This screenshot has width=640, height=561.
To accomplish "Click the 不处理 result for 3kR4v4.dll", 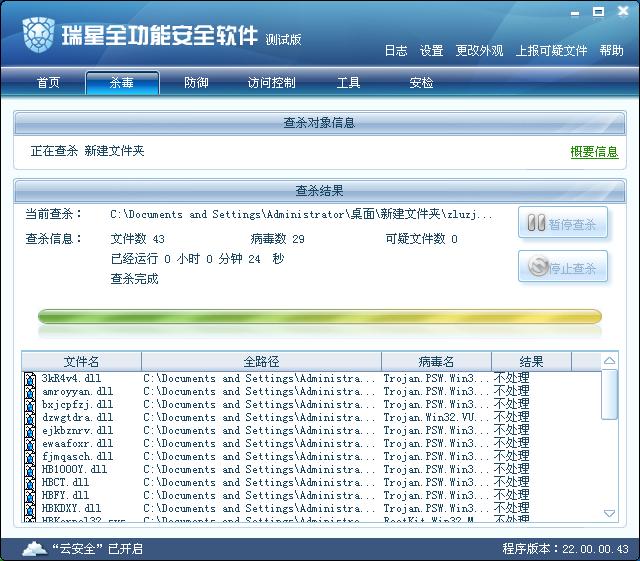I will (511, 378).
